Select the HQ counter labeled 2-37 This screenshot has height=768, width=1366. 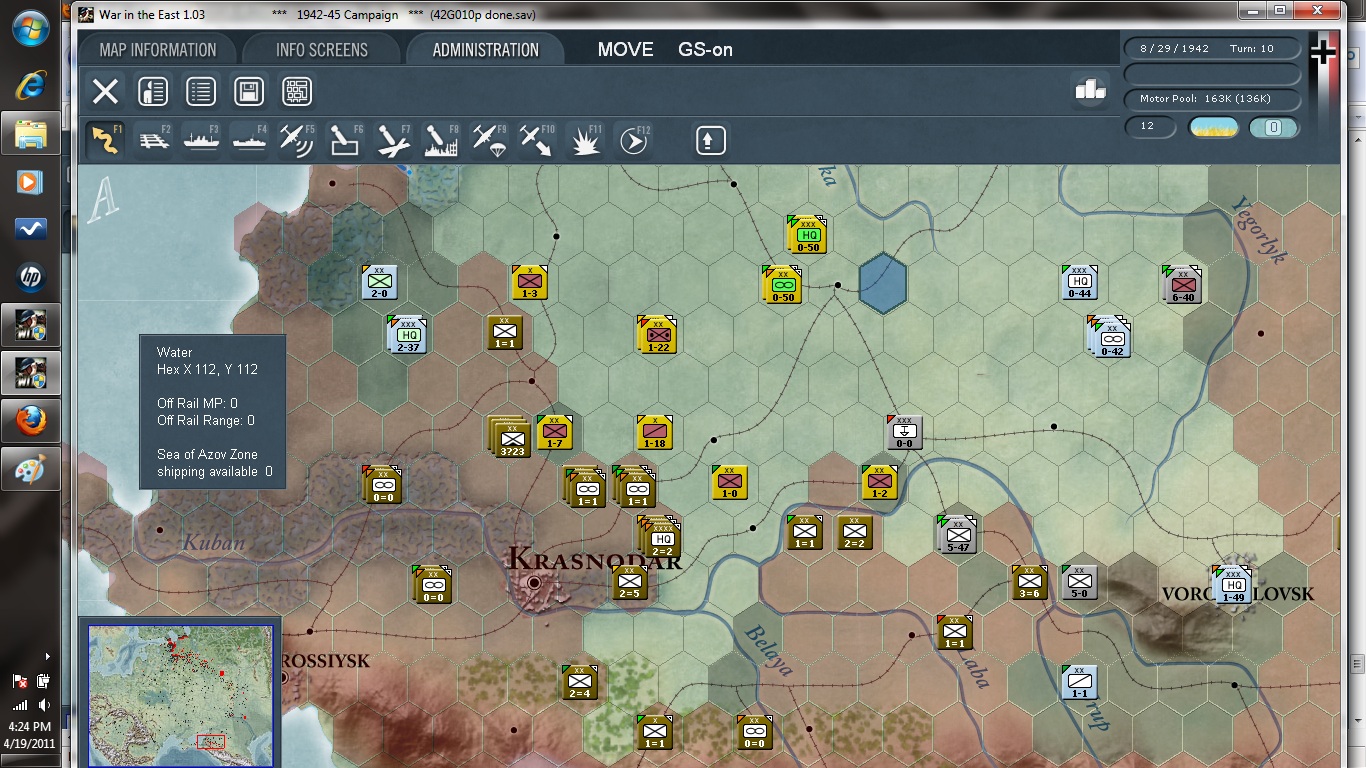pyautogui.click(x=408, y=334)
